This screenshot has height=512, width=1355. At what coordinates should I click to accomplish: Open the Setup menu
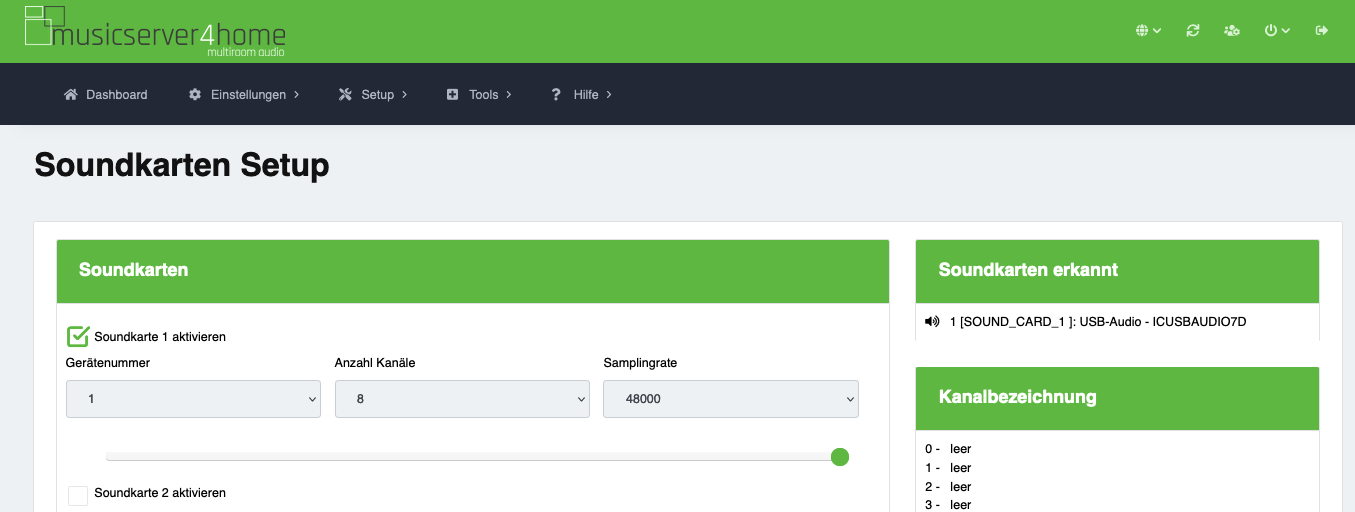pyautogui.click(x=373, y=94)
